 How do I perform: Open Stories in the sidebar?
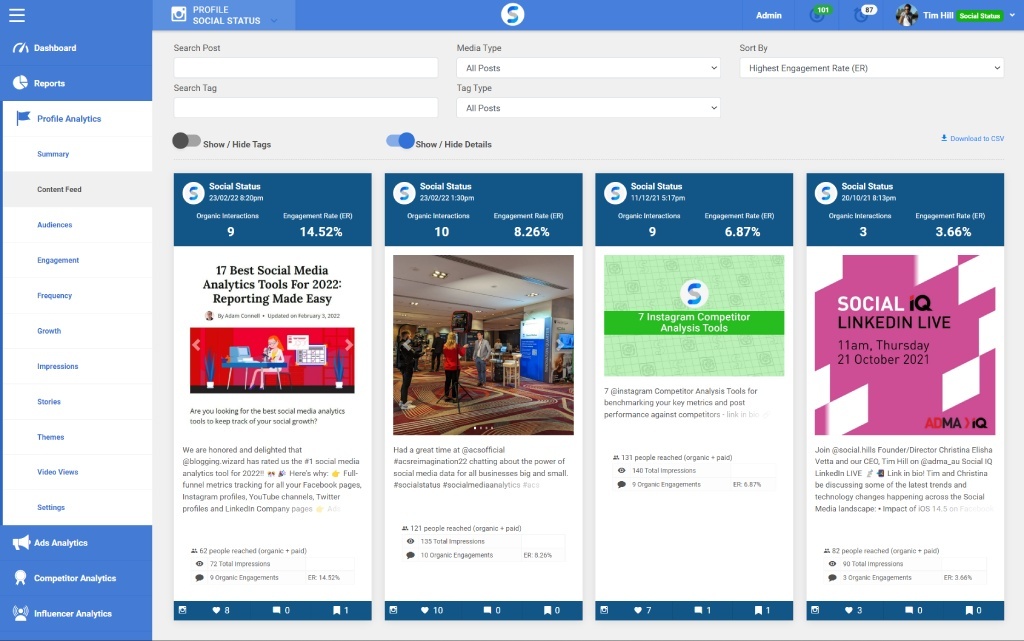pos(49,401)
